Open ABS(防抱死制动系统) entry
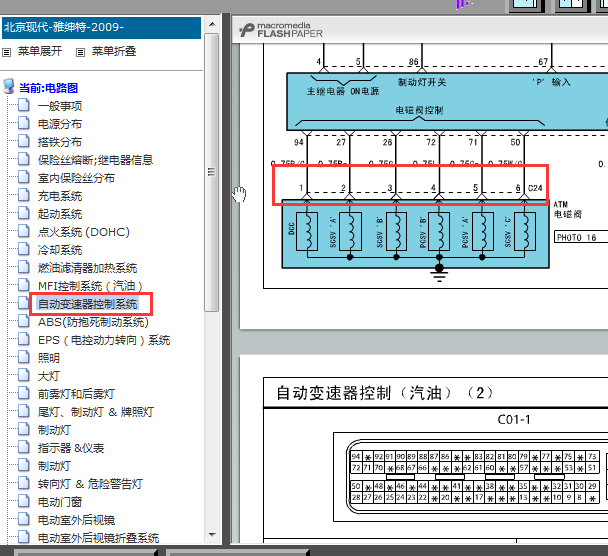 pos(93,322)
